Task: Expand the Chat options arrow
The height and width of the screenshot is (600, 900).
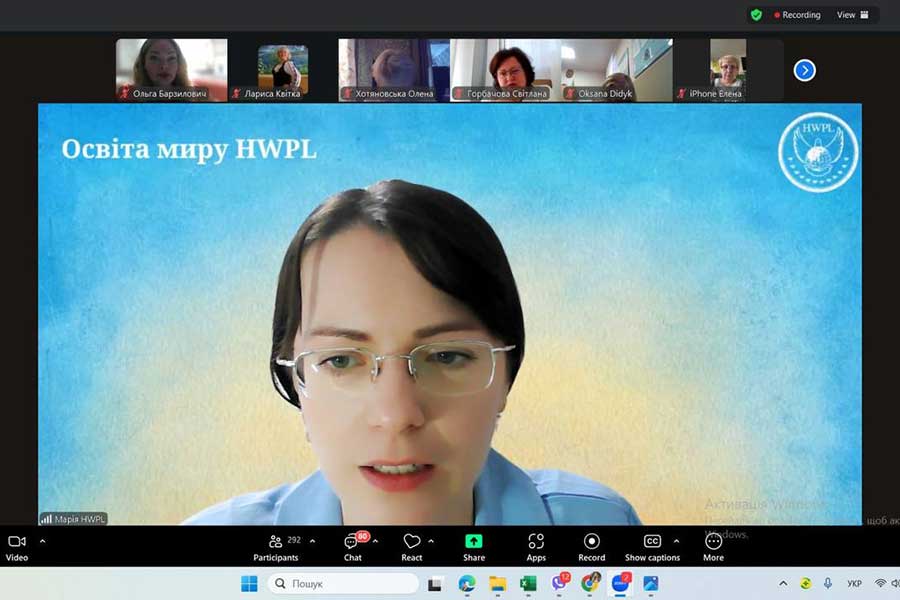Action: pos(375,541)
